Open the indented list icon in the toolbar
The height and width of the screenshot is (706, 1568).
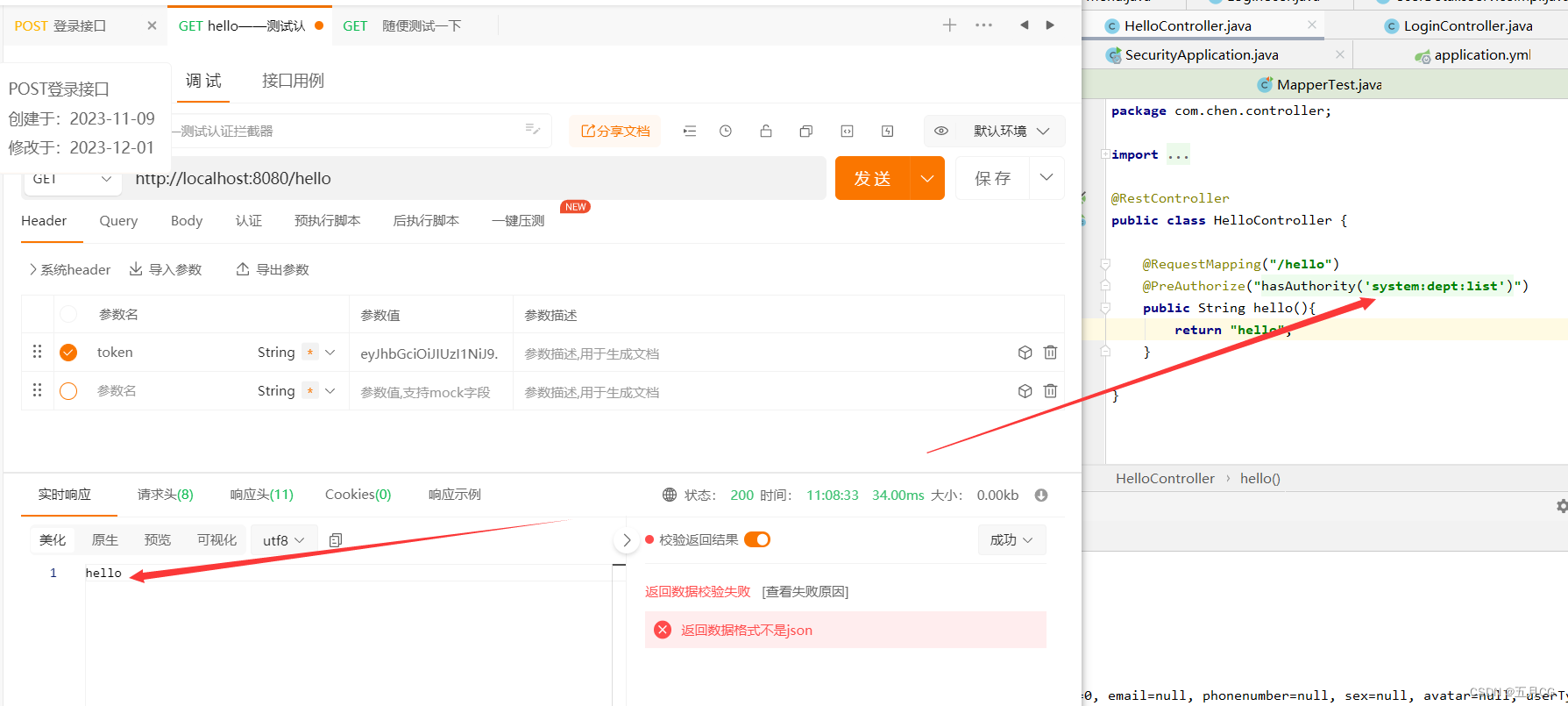690,131
